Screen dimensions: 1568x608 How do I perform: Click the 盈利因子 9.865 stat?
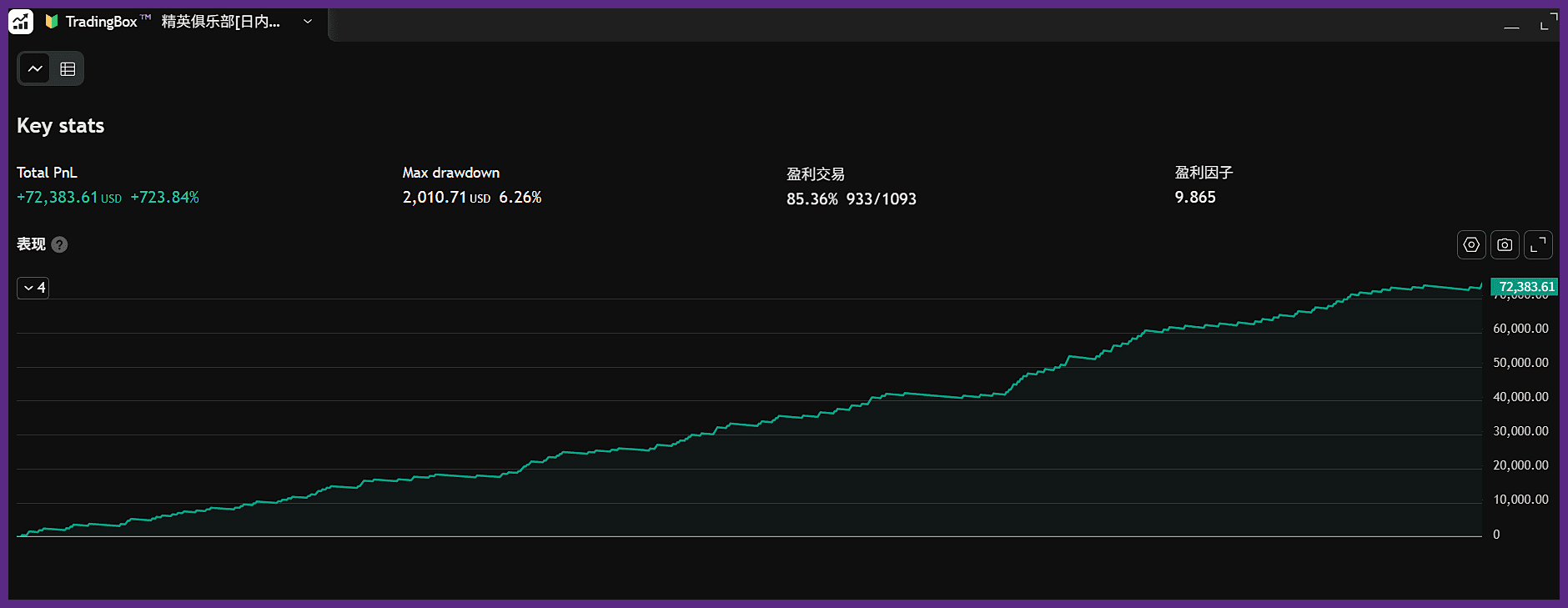point(1195,198)
